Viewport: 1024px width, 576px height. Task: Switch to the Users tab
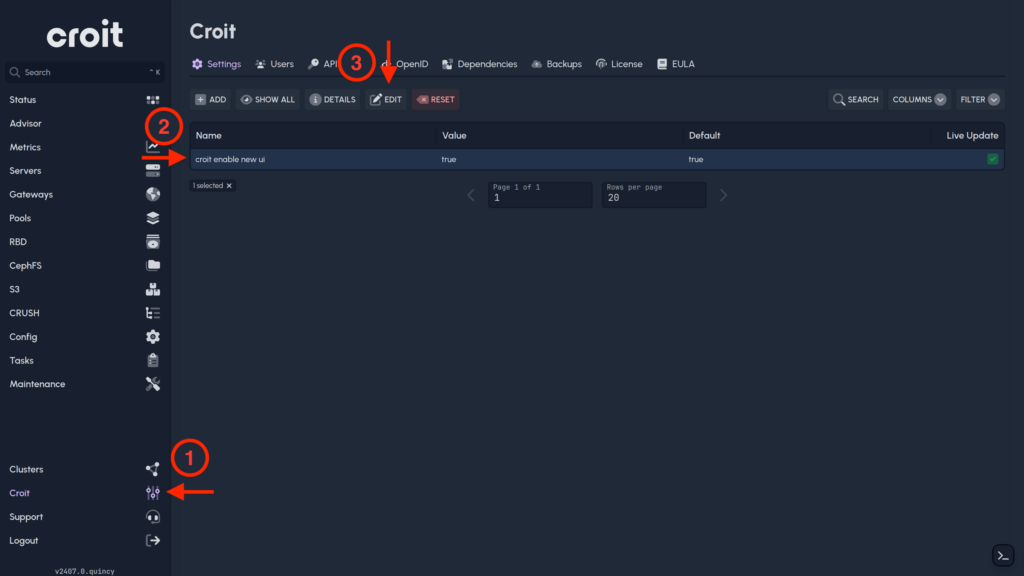coord(274,63)
